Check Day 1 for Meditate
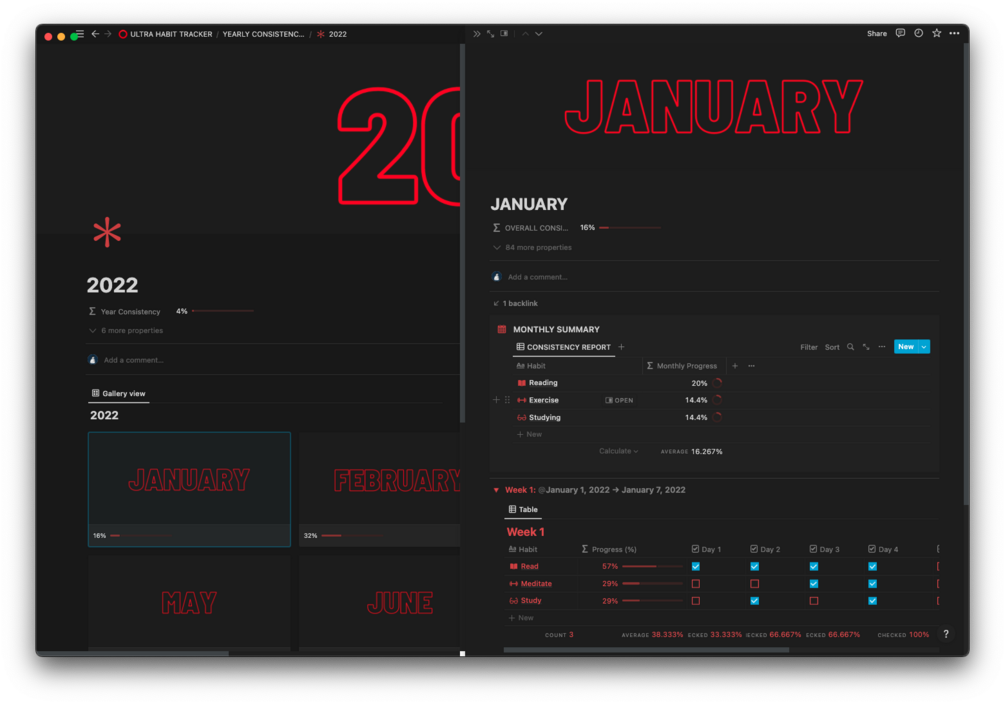Image resolution: width=1005 pixels, height=704 pixels. coord(696,584)
